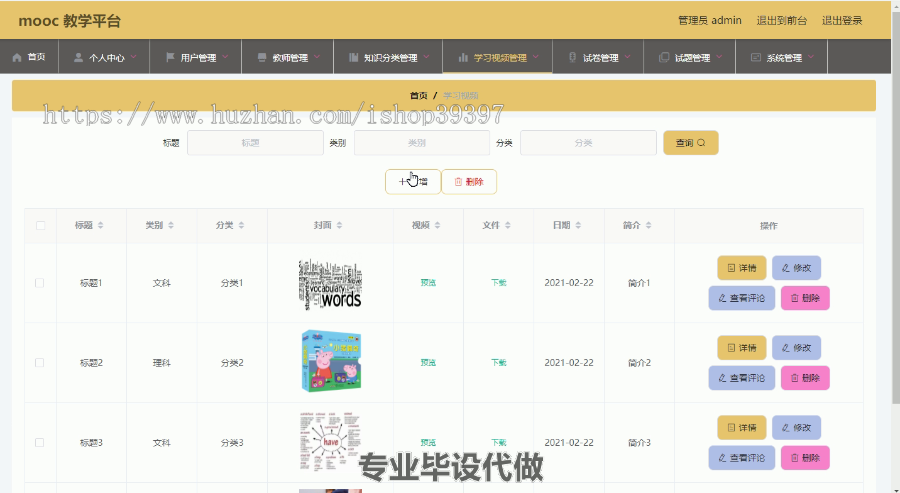The width and height of the screenshot is (900, 493).
Task: Sort 简介 column using its arrows
Action: (648, 226)
